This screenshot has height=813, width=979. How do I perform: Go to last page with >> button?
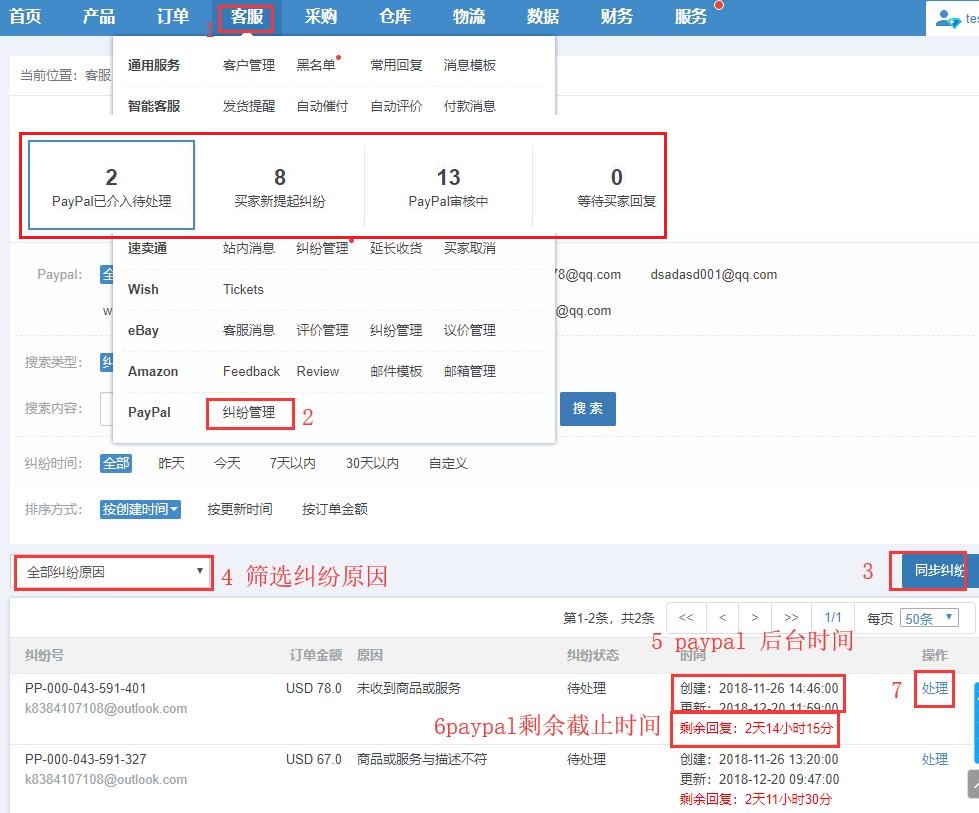(791, 618)
